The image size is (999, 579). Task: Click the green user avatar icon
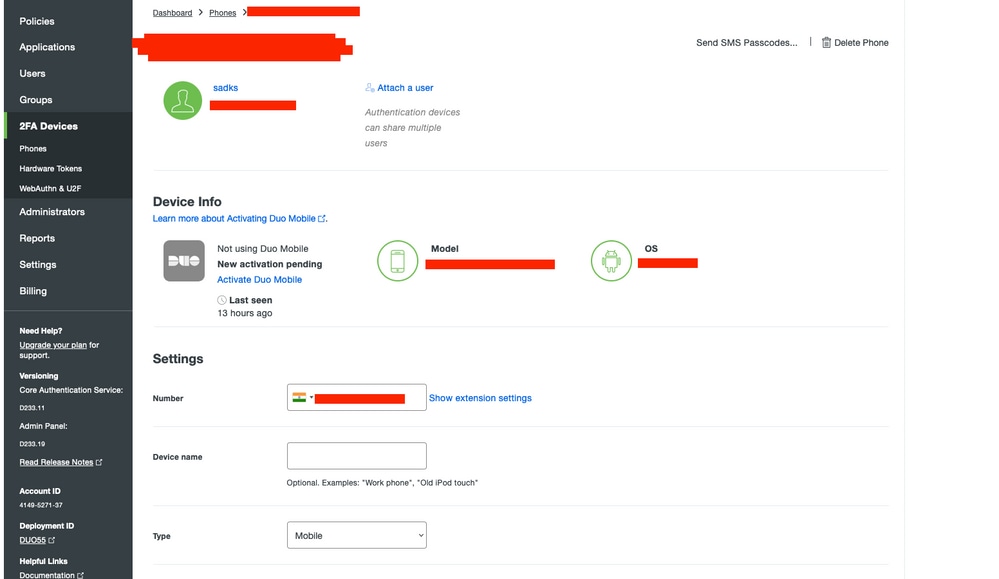(x=182, y=100)
